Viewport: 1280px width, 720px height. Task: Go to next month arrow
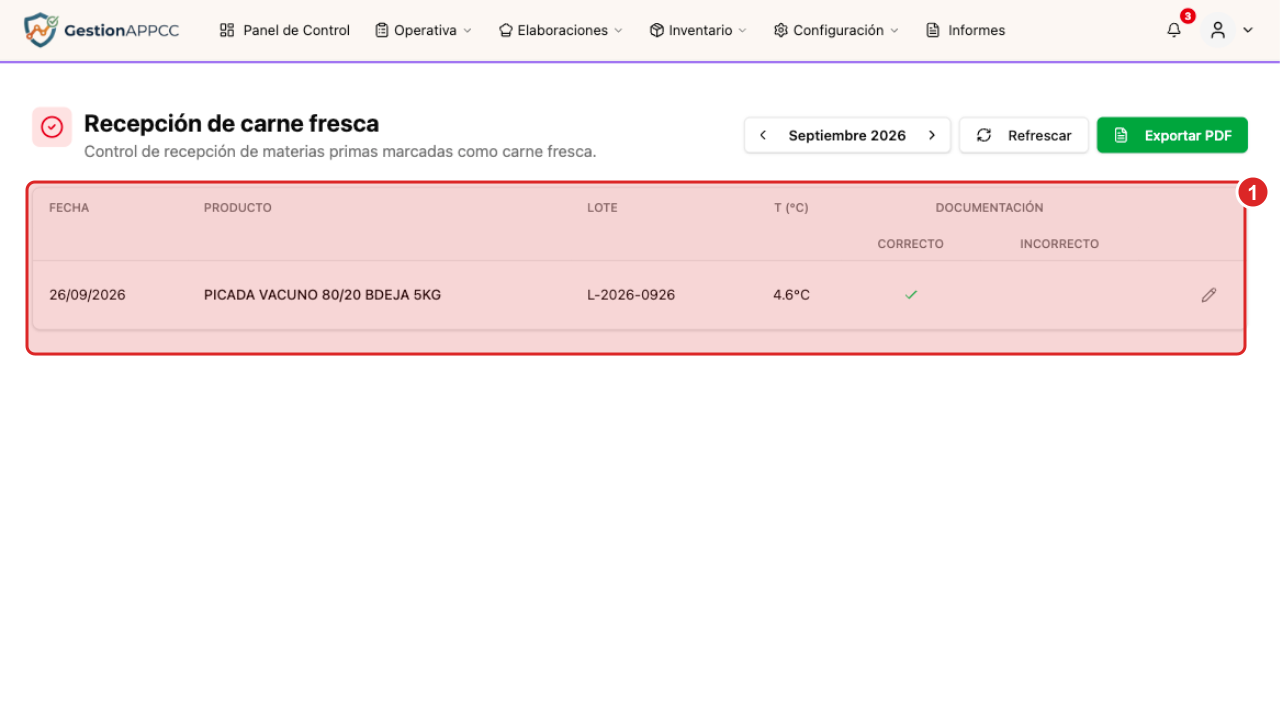tap(932, 135)
